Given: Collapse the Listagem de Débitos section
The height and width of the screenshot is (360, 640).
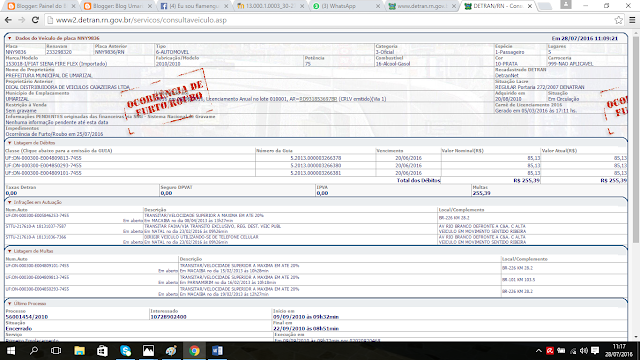Looking at the screenshot, I should (9, 143).
